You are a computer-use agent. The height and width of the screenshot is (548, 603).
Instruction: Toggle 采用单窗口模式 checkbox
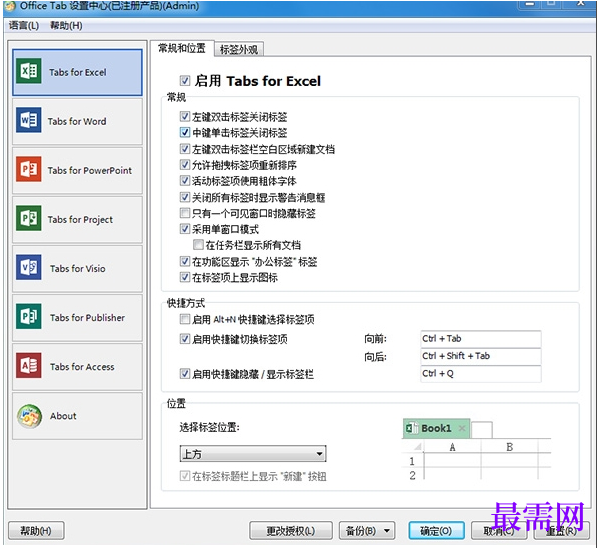point(185,229)
